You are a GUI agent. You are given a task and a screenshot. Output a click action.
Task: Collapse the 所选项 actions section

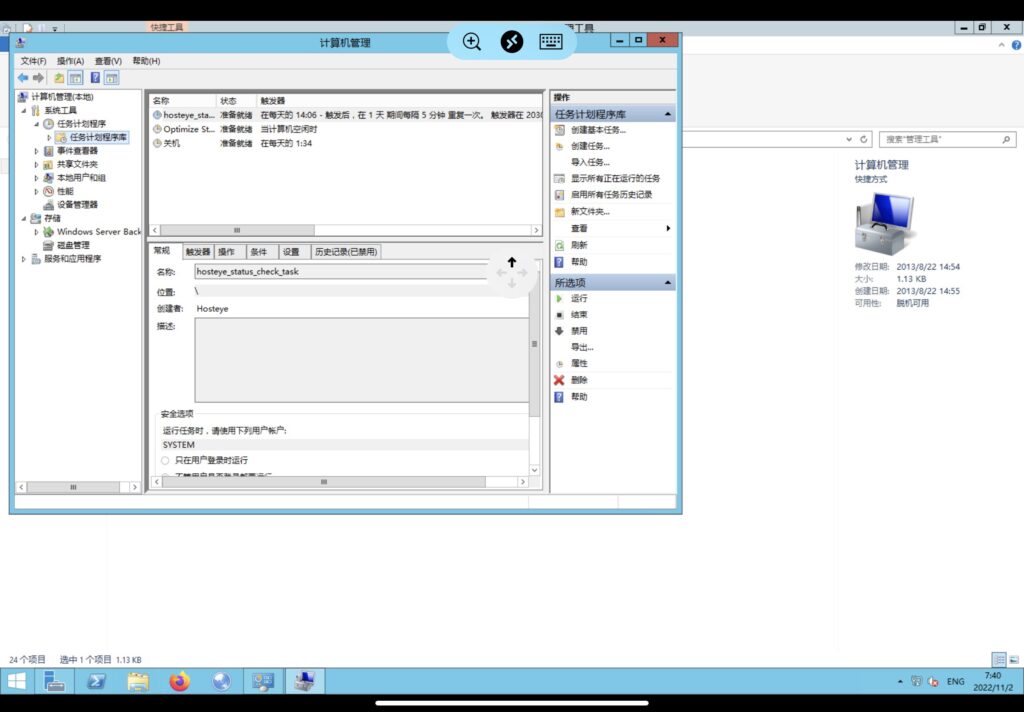point(667,283)
